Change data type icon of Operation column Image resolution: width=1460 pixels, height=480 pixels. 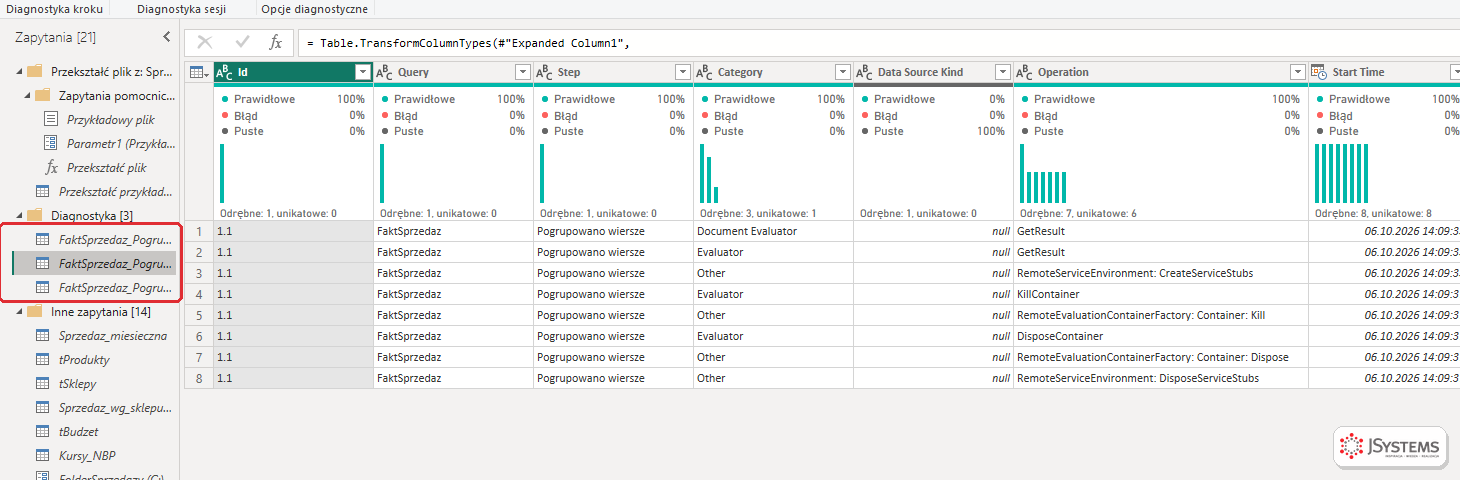click(x=1025, y=72)
